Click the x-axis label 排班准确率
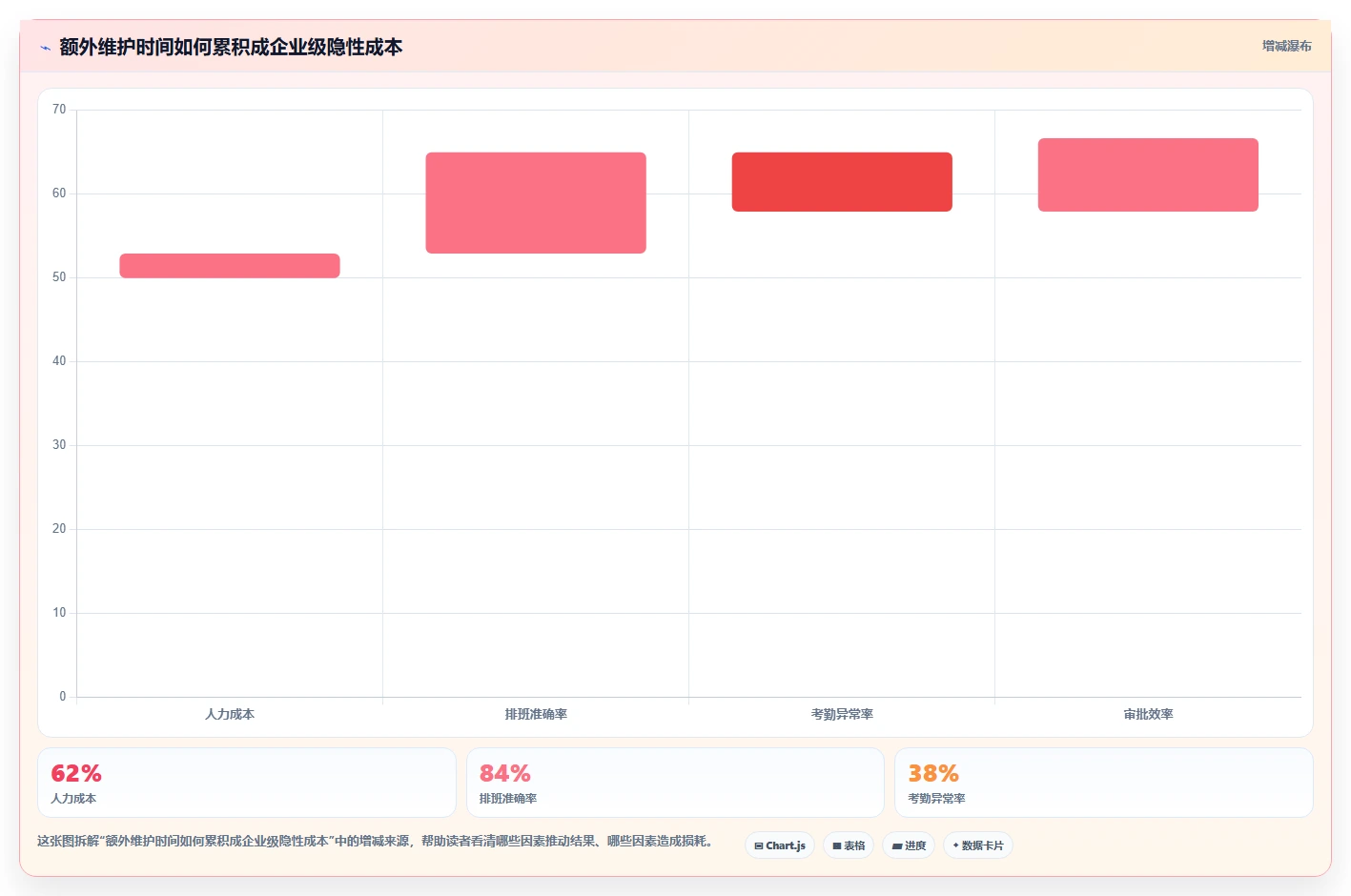 coord(536,714)
